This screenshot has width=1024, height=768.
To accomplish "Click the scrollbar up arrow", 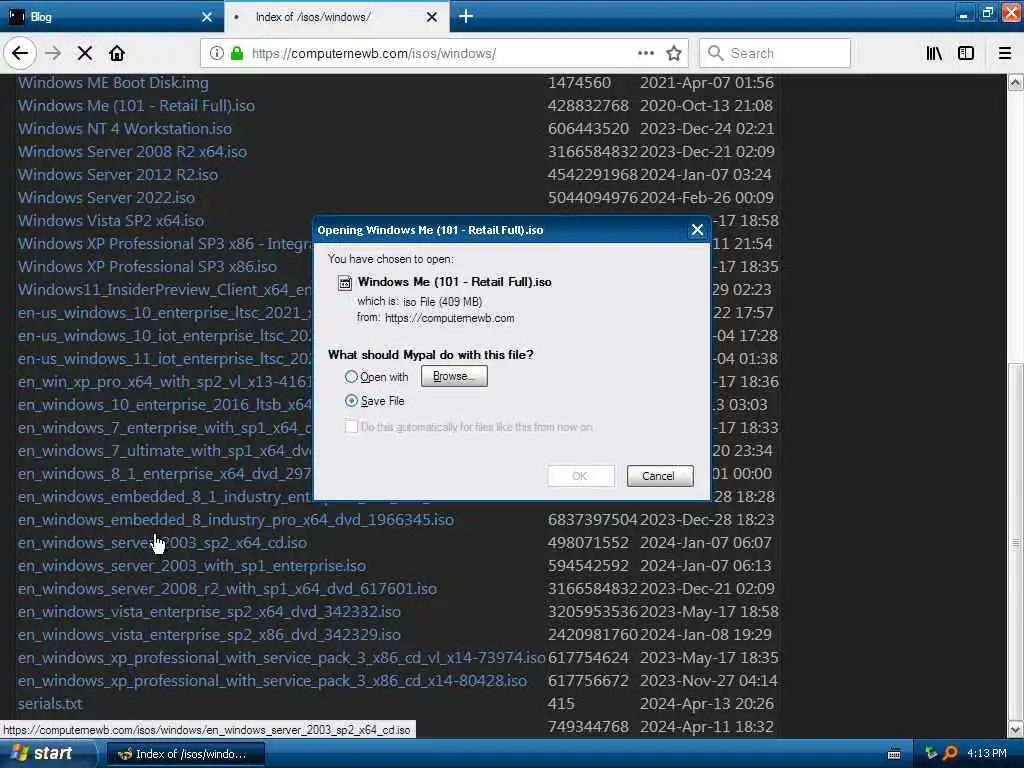I will (x=1015, y=82).
